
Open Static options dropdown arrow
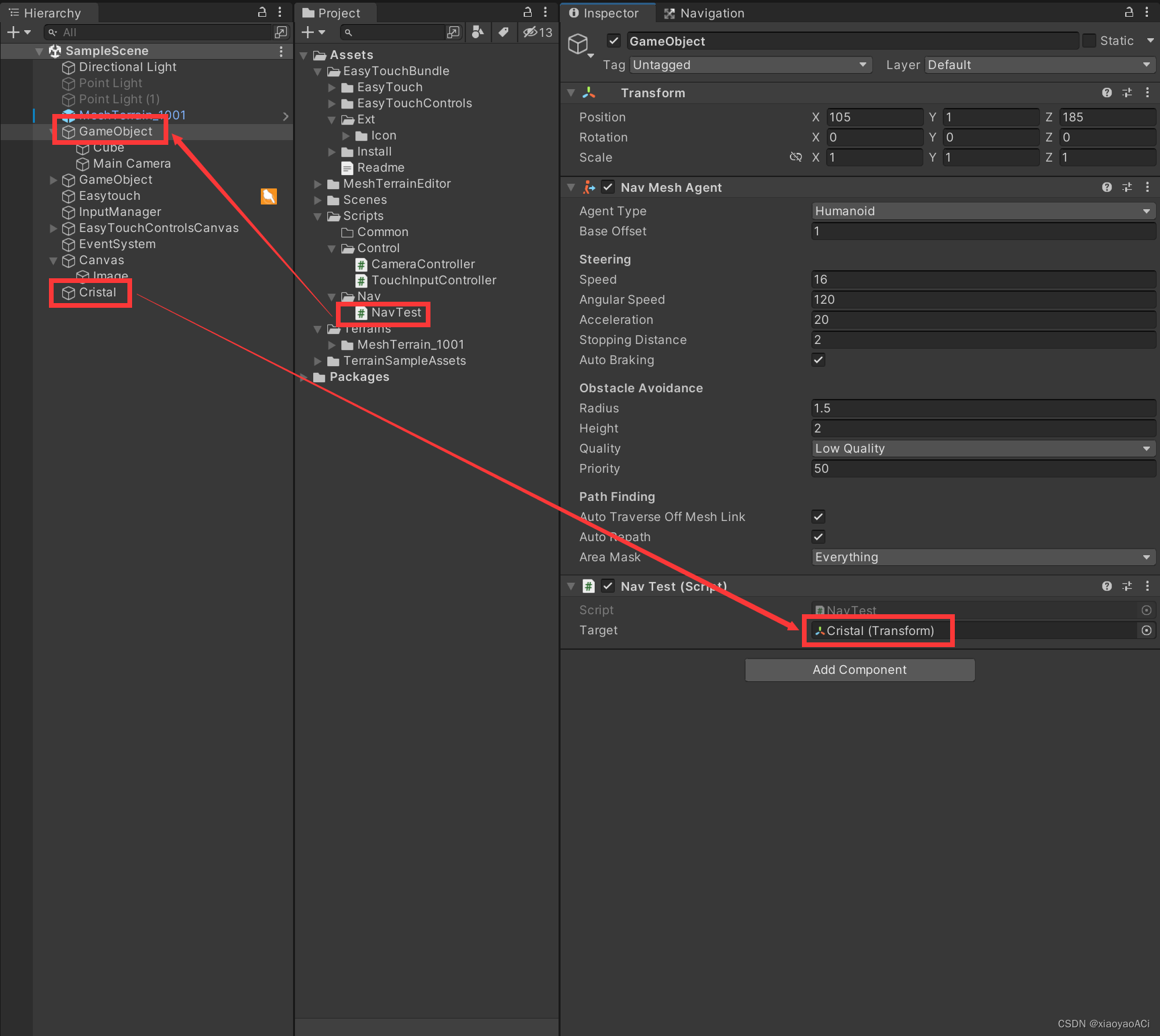1150,41
